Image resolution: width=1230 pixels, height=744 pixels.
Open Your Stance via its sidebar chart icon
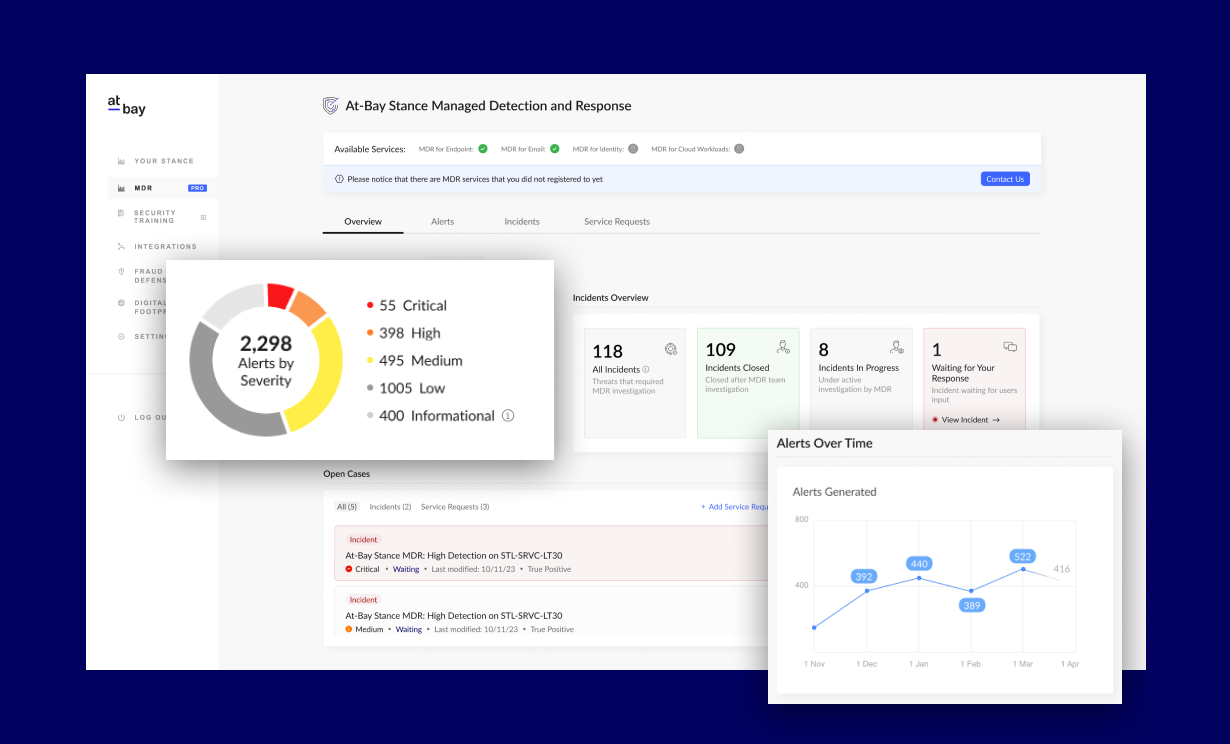(x=121, y=161)
